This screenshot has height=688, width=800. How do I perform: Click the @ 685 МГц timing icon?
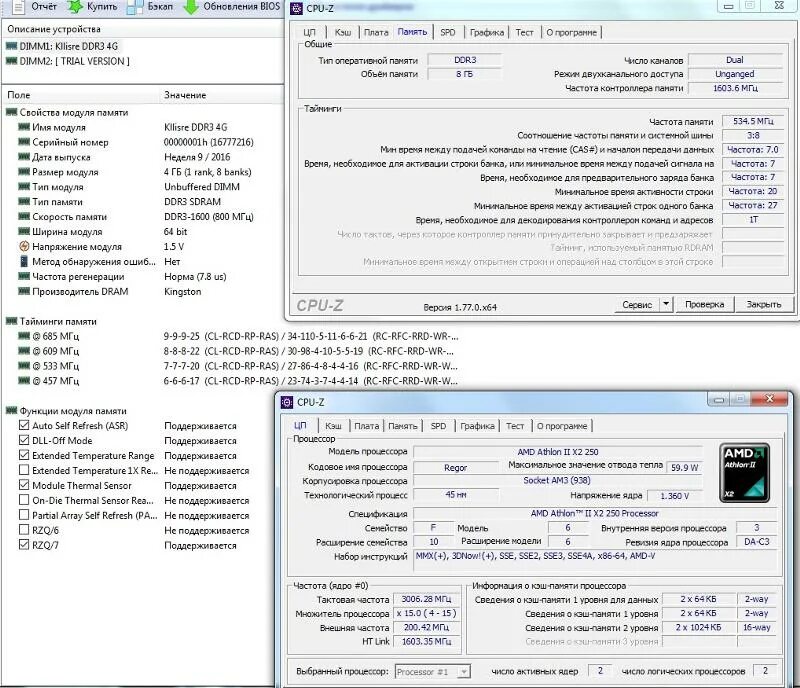tap(23, 336)
